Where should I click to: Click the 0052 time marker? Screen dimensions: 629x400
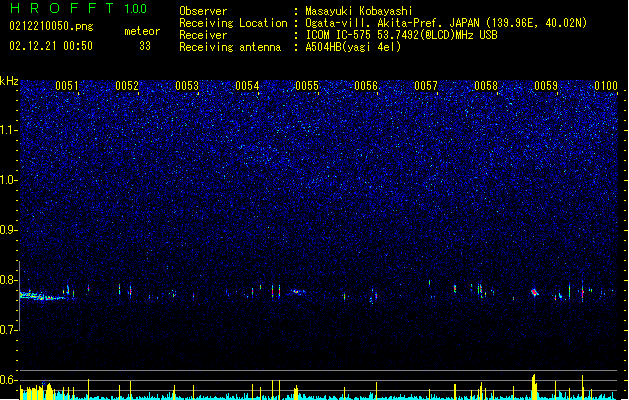click(x=127, y=86)
